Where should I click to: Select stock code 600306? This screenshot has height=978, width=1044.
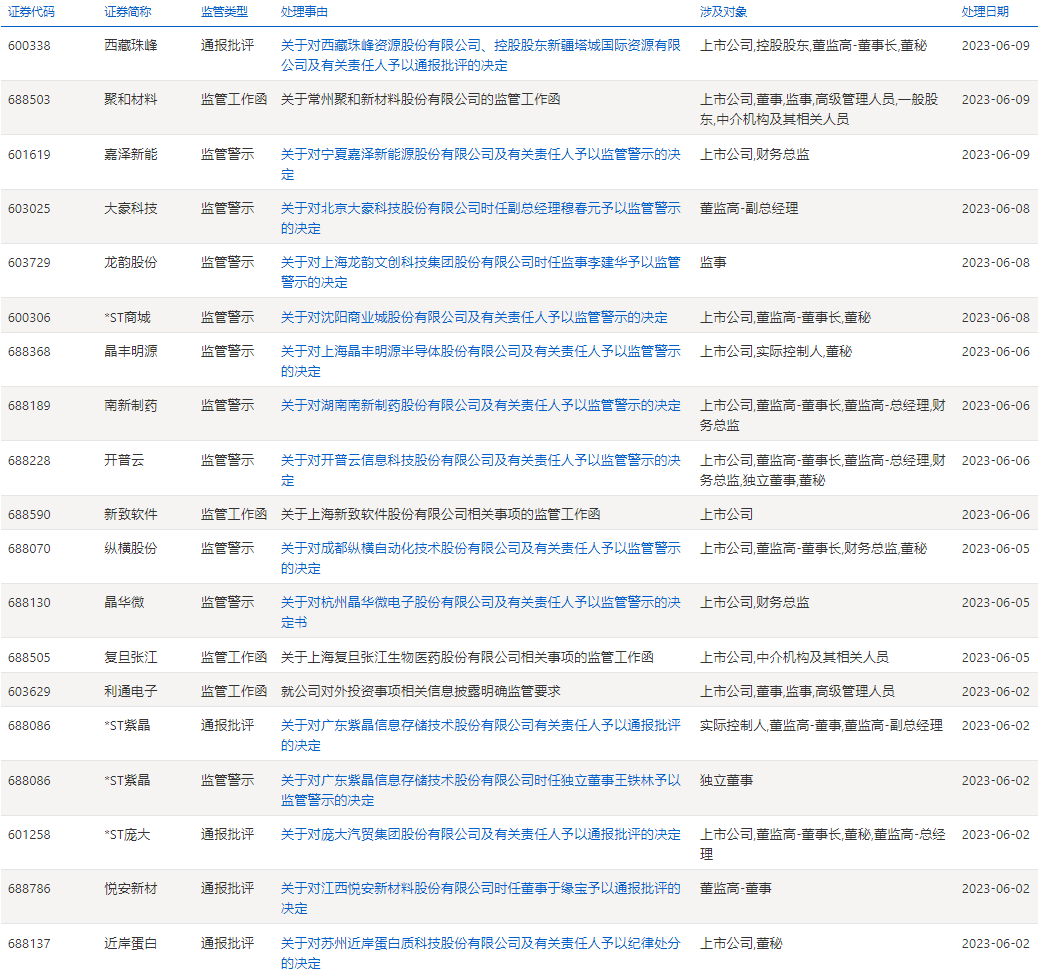(29, 318)
